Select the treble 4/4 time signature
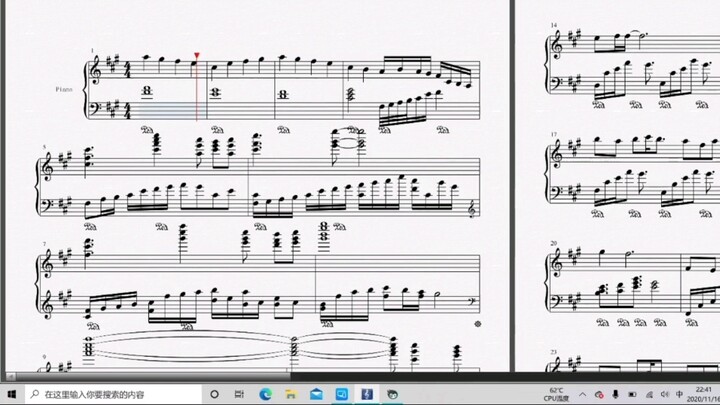Screen dimensions: 720x405 pyautogui.click(x=128, y=72)
